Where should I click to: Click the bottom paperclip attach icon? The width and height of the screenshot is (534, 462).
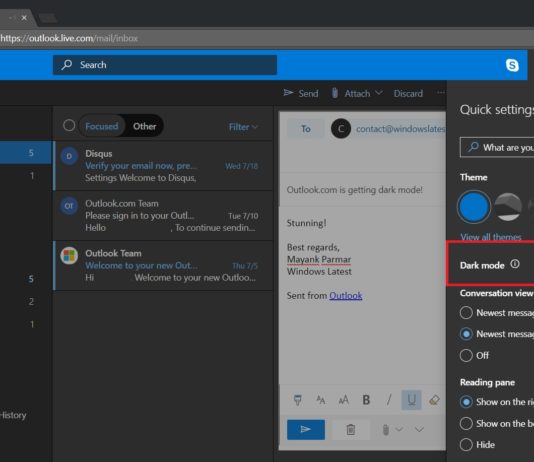[386, 430]
